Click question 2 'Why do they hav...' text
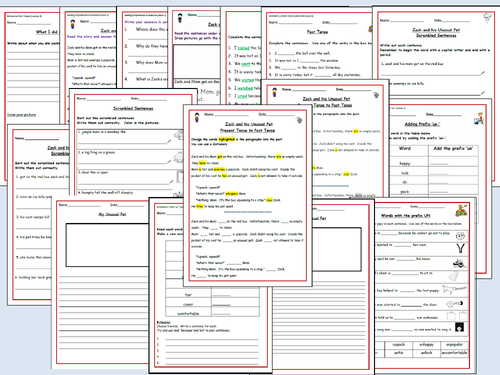 point(151,46)
